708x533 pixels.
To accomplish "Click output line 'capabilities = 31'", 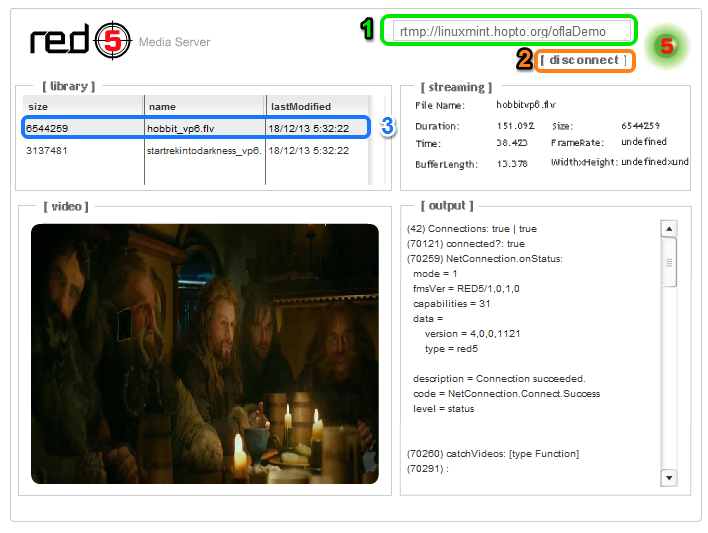I will tap(452, 304).
